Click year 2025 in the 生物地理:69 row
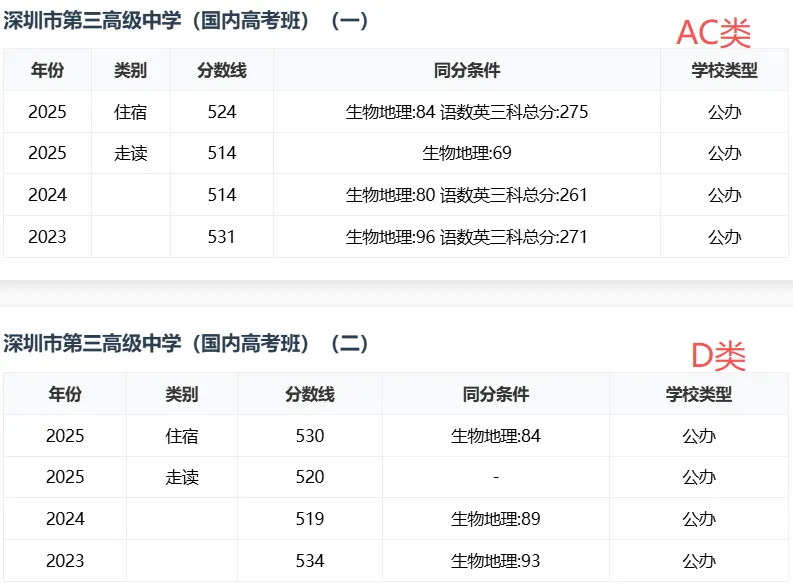The image size is (793, 586). tap(48, 153)
